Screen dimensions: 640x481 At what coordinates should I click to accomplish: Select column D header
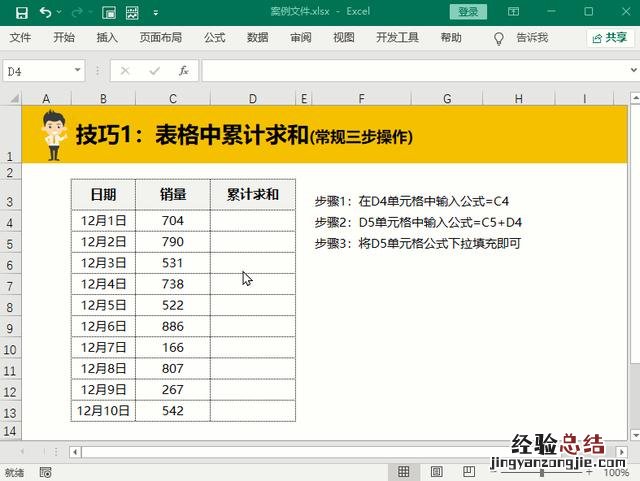pyautogui.click(x=252, y=99)
